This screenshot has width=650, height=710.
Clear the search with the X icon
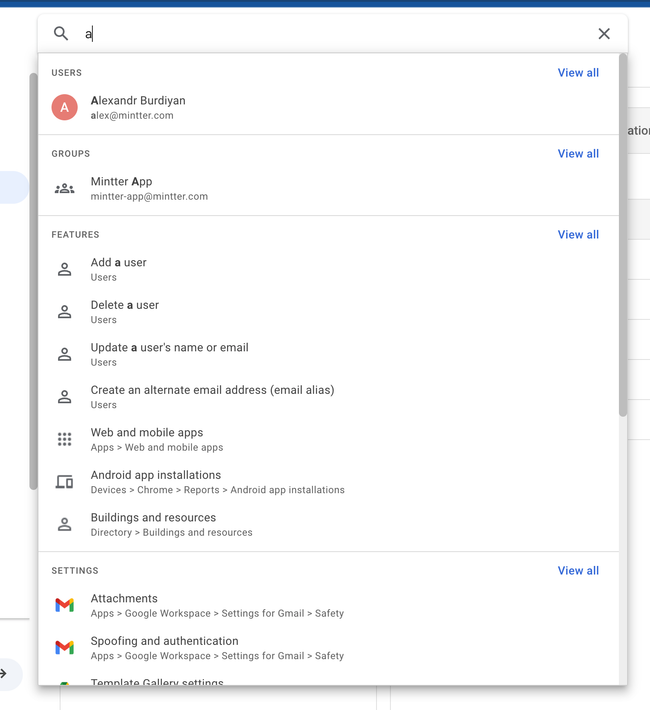coord(604,34)
